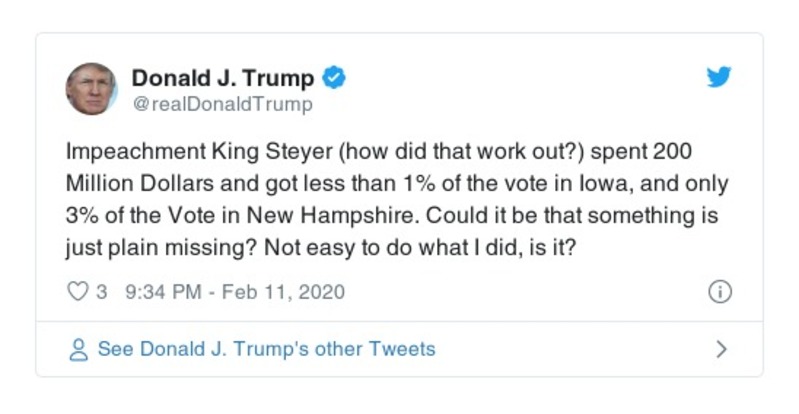Open the tweet info circle icon

tap(719, 292)
